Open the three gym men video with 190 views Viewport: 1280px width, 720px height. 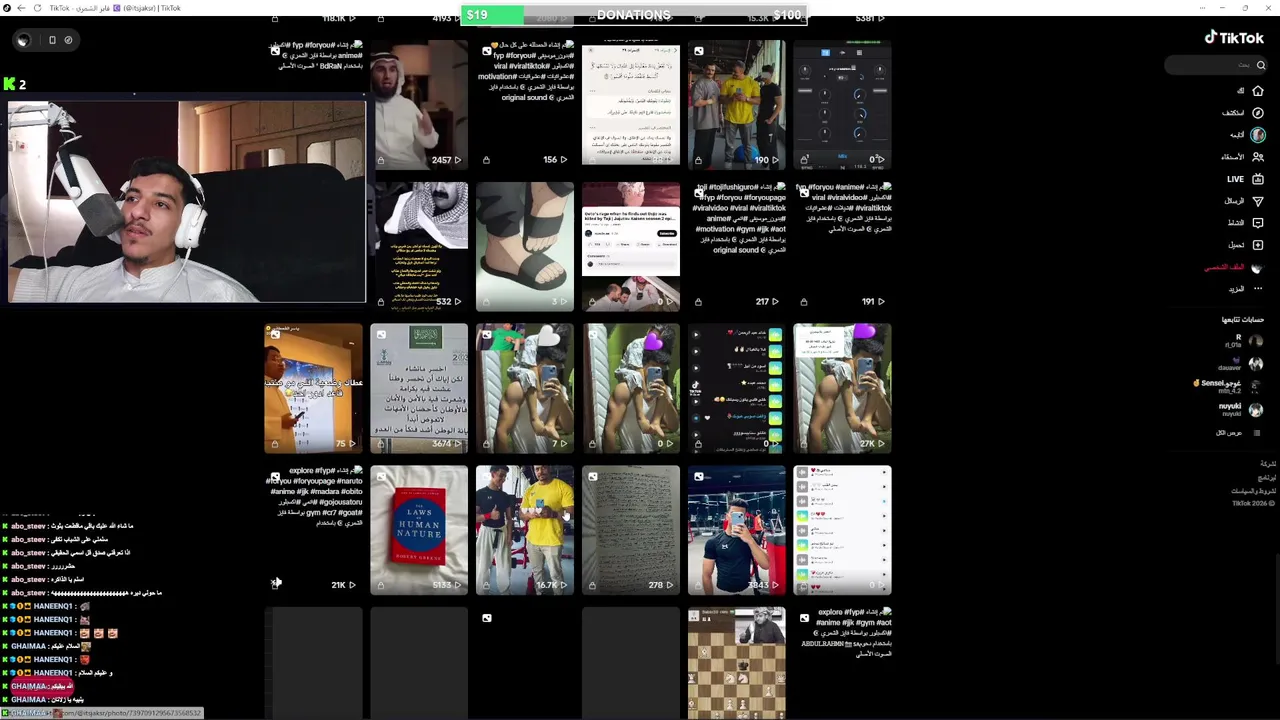click(737, 105)
